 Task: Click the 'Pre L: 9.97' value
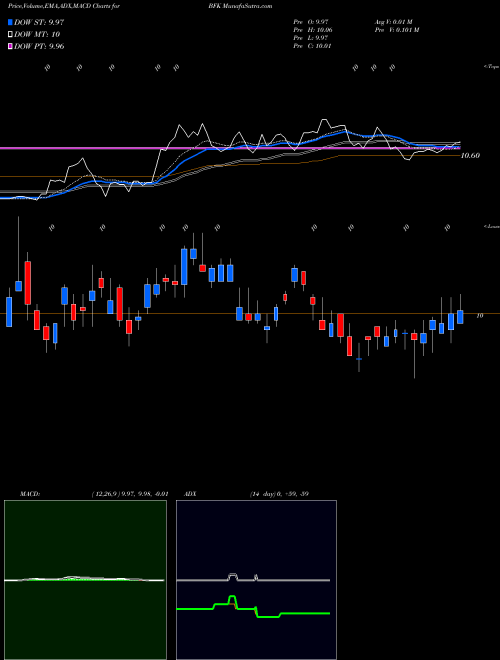click(312, 38)
